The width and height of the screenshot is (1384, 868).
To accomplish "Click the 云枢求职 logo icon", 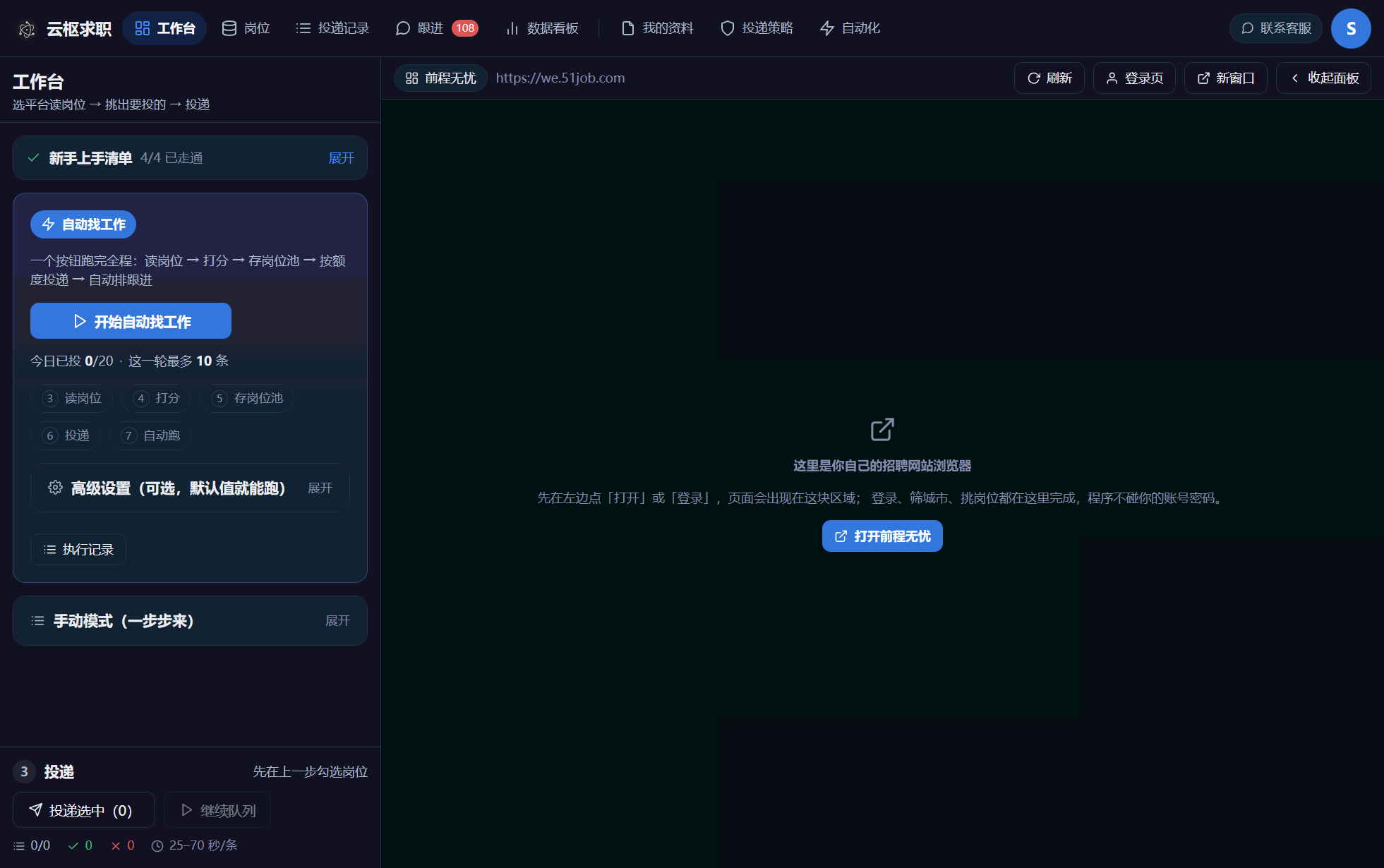I will [27, 29].
